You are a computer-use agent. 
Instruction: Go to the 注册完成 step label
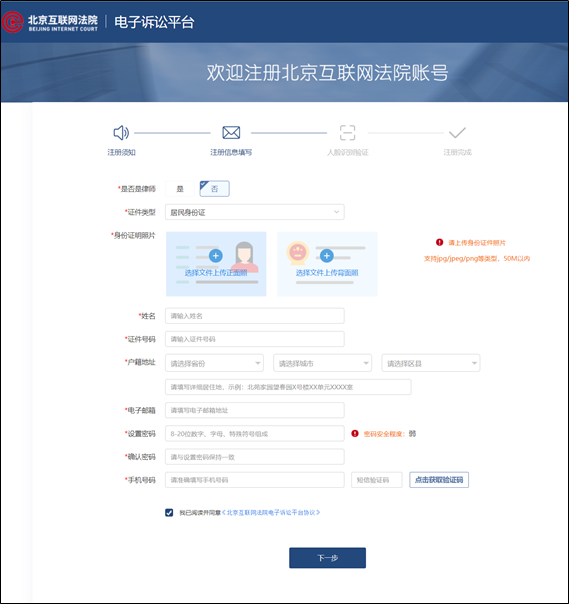click(457, 153)
